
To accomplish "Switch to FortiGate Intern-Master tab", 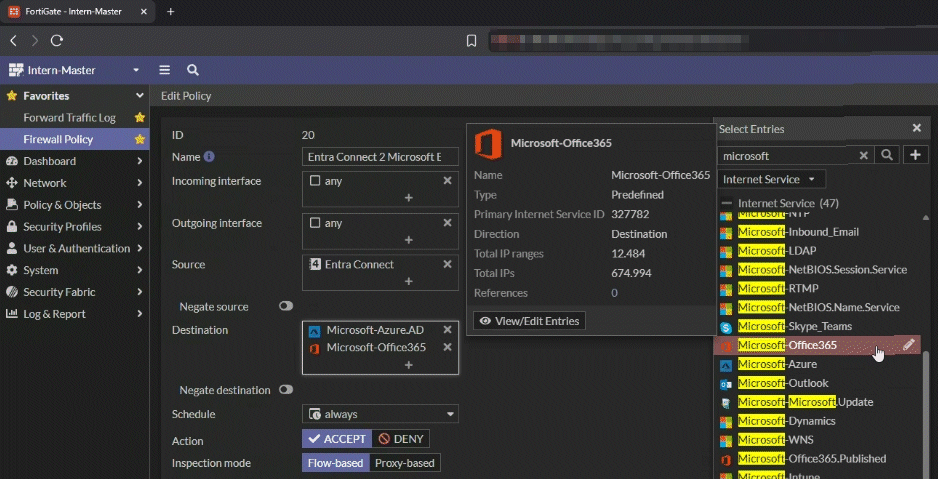I will [x=78, y=11].
